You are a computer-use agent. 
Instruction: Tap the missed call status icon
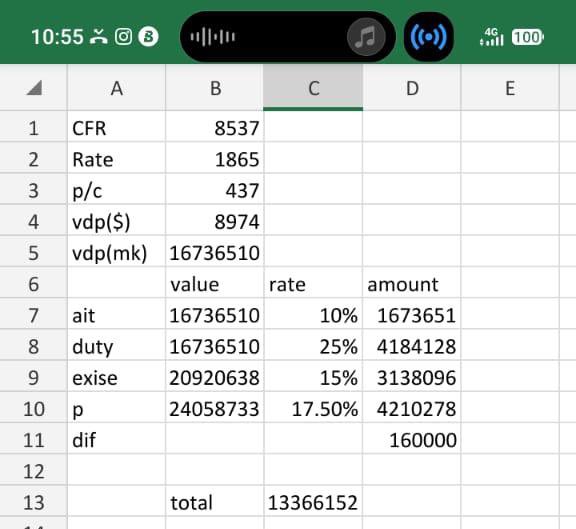coord(99,37)
